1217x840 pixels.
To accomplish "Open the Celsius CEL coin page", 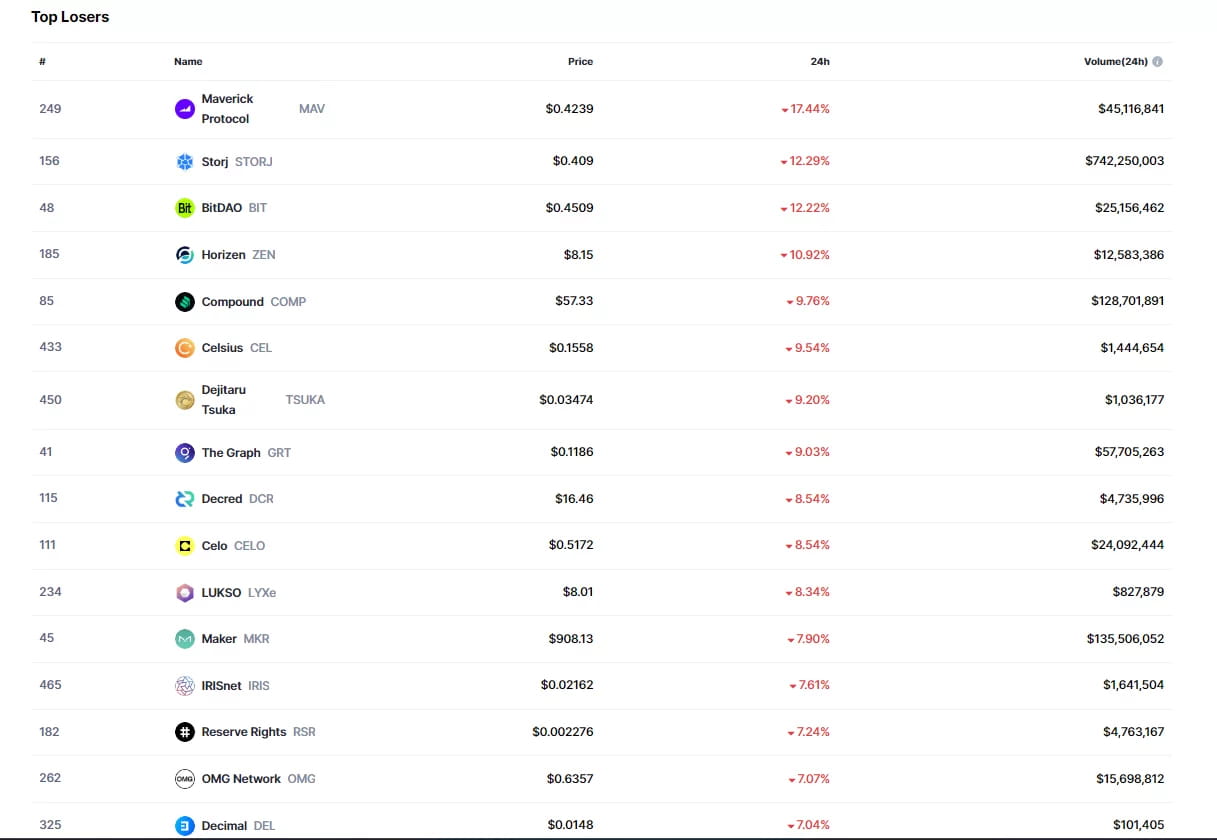I will (222, 347).
